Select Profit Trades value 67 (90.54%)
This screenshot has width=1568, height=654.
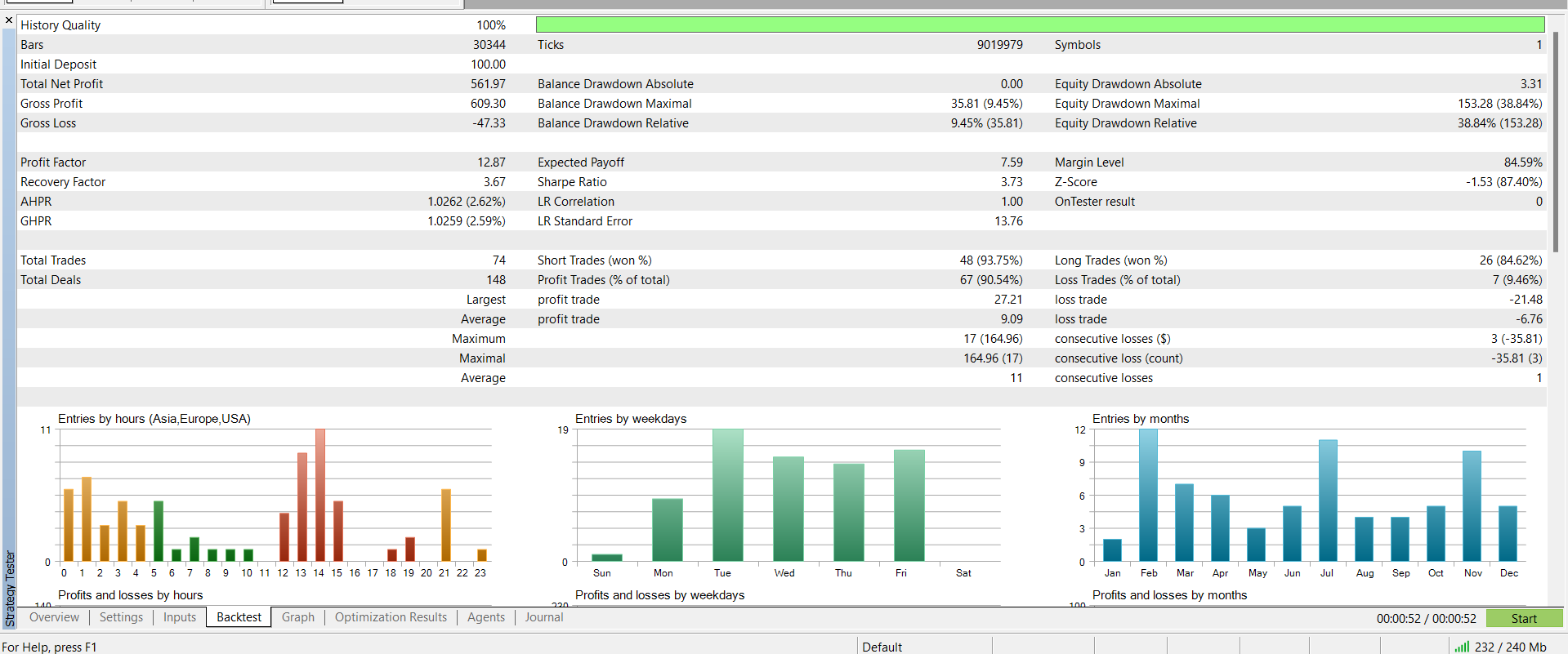point(991,280)
